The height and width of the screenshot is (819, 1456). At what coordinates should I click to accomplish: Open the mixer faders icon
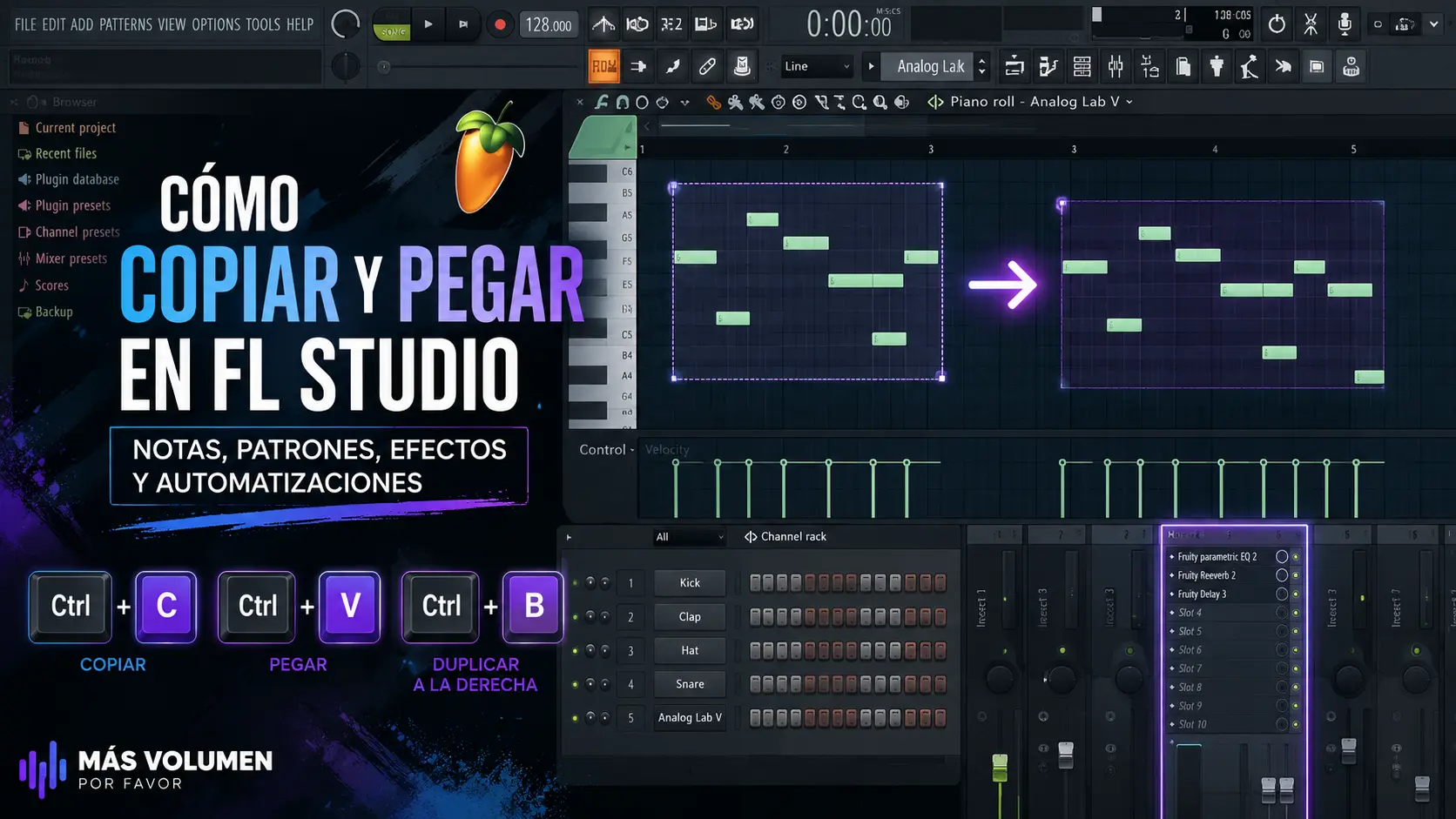1116,66
